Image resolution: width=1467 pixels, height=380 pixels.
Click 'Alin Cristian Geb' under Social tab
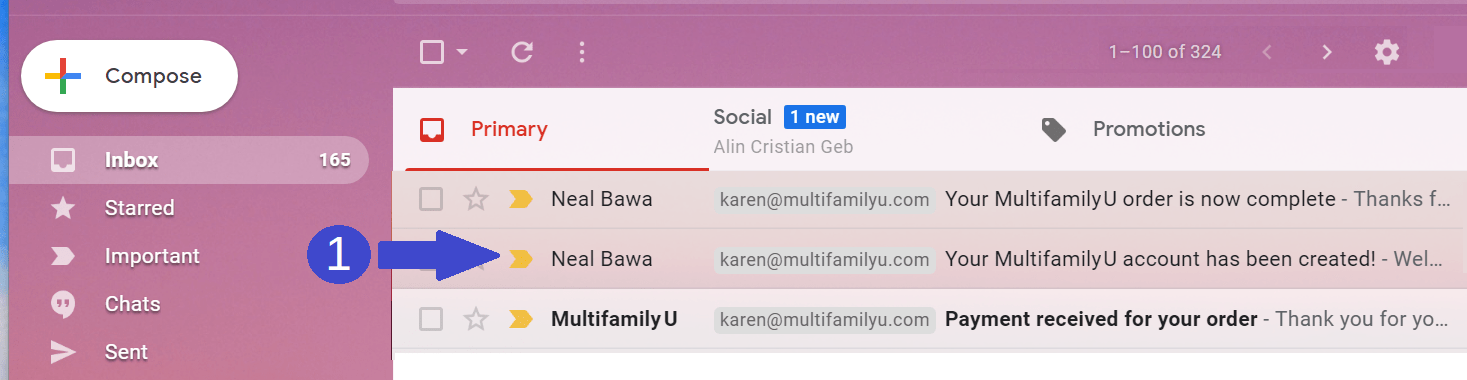point(783,147)
